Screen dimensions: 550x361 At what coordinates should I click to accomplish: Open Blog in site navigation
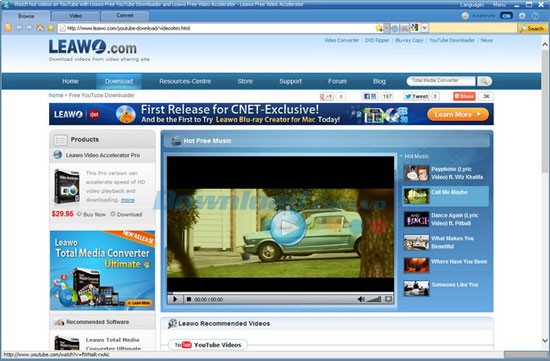(x=379, y=81)
